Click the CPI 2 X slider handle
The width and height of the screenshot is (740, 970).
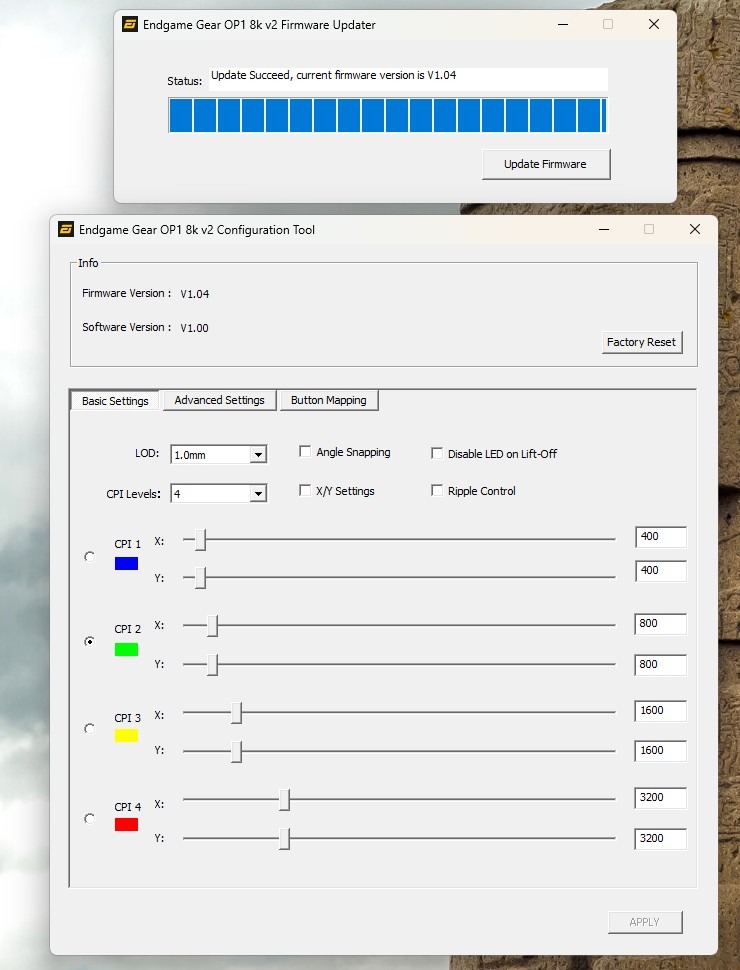(x=212, y=625)
